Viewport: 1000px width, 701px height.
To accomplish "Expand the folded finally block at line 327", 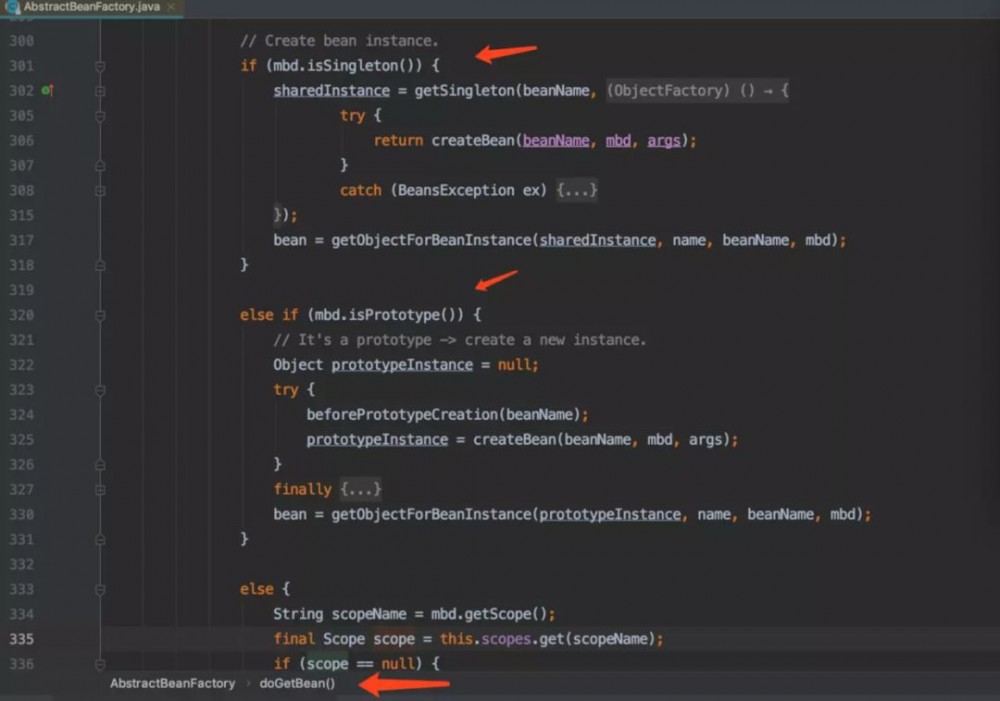I will pyautogui.click(x=100, y=490).
